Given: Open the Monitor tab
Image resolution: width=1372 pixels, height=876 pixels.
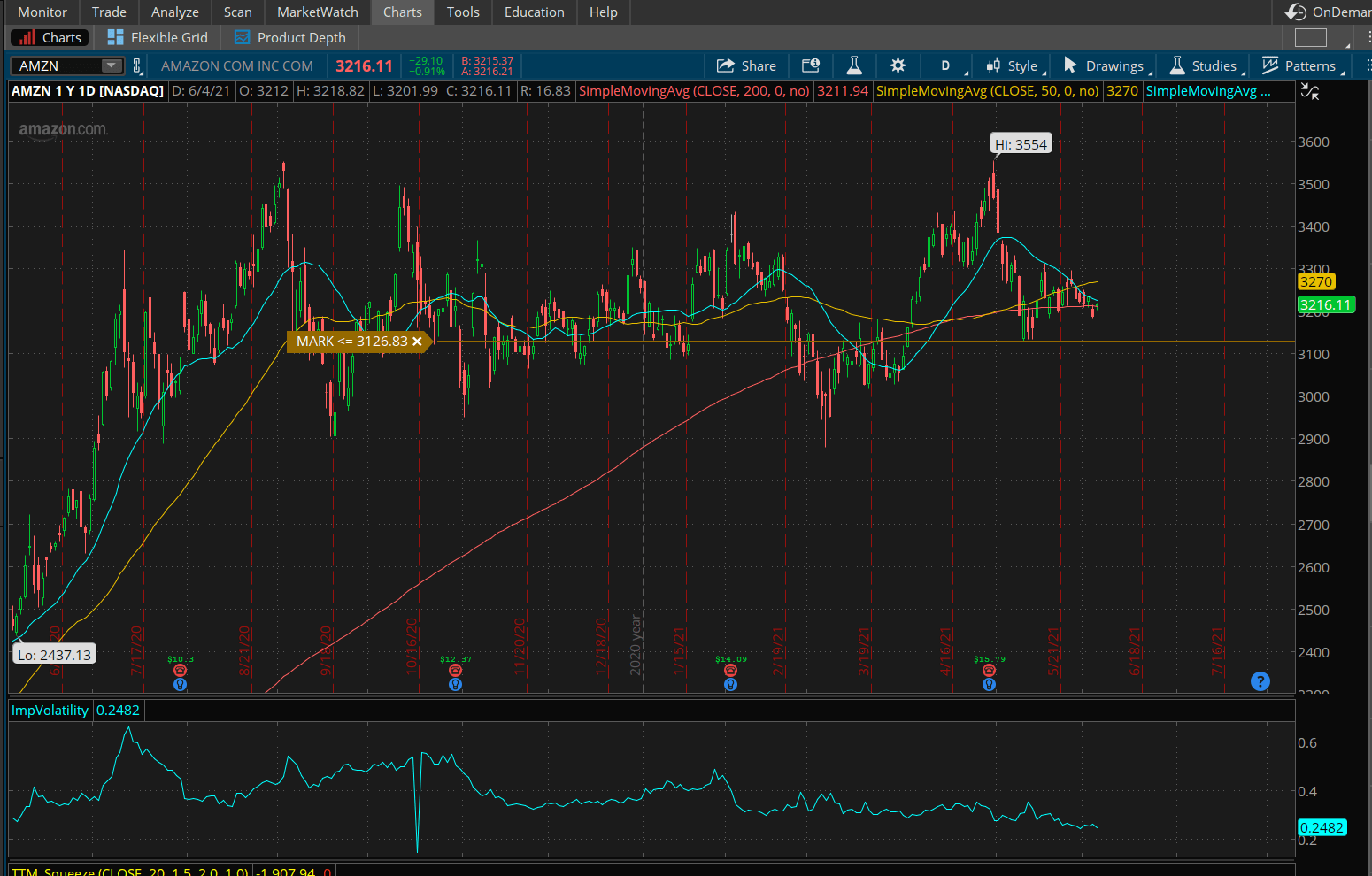Looking at the screenshot, I should pos(42,12).
